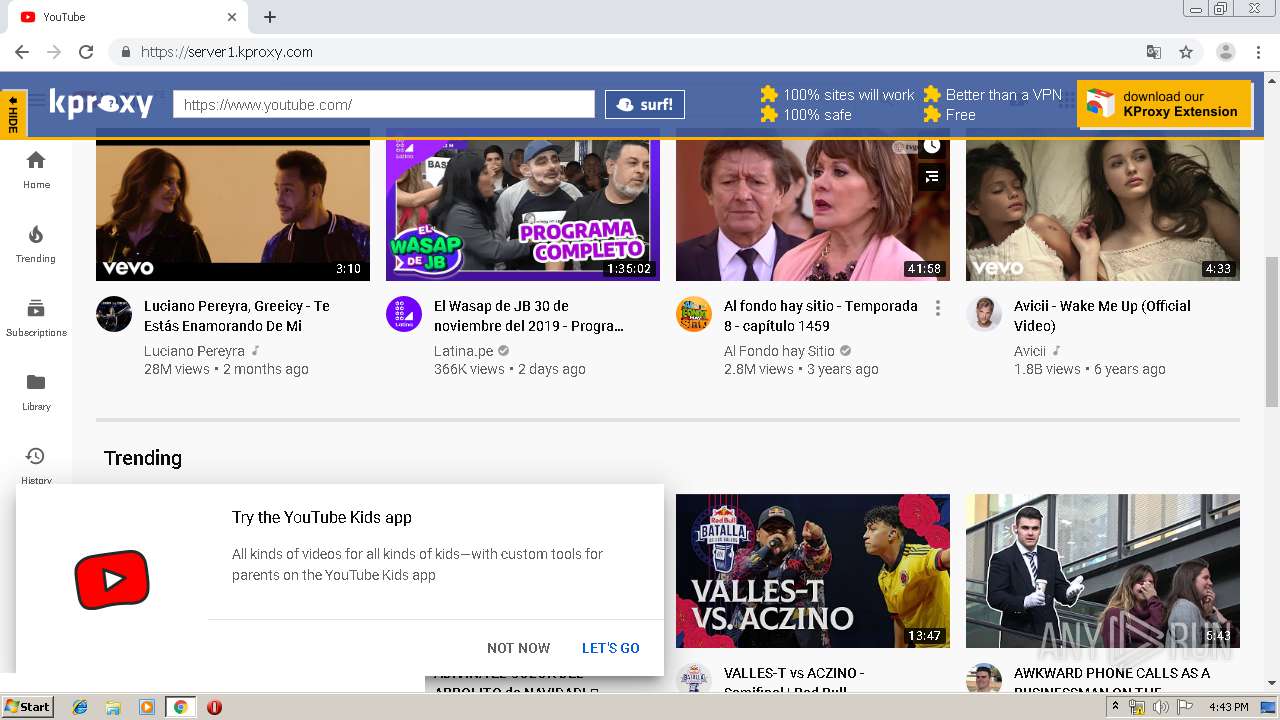Image resolution: width=1280 pixels, height=720 pixels.
Task: Click download our KProxy Extension
Action: tap(1164, 104)
